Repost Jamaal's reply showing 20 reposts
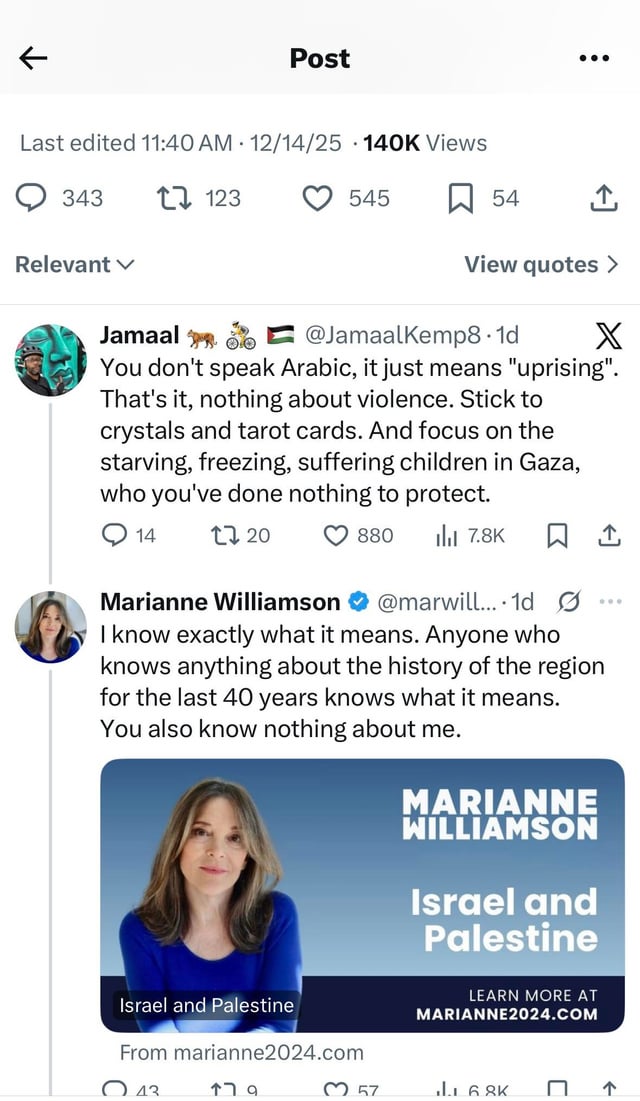This screenshot has height=1101, width=640. (x=224, y=536)
